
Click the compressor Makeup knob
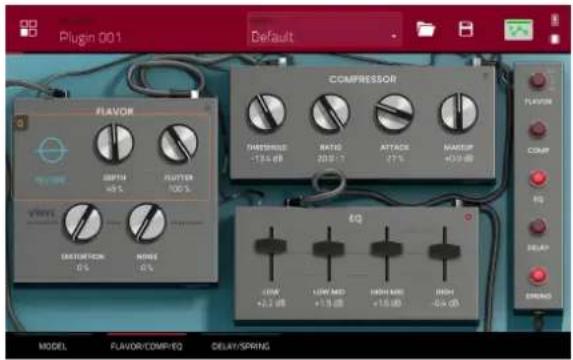(459, 113)
